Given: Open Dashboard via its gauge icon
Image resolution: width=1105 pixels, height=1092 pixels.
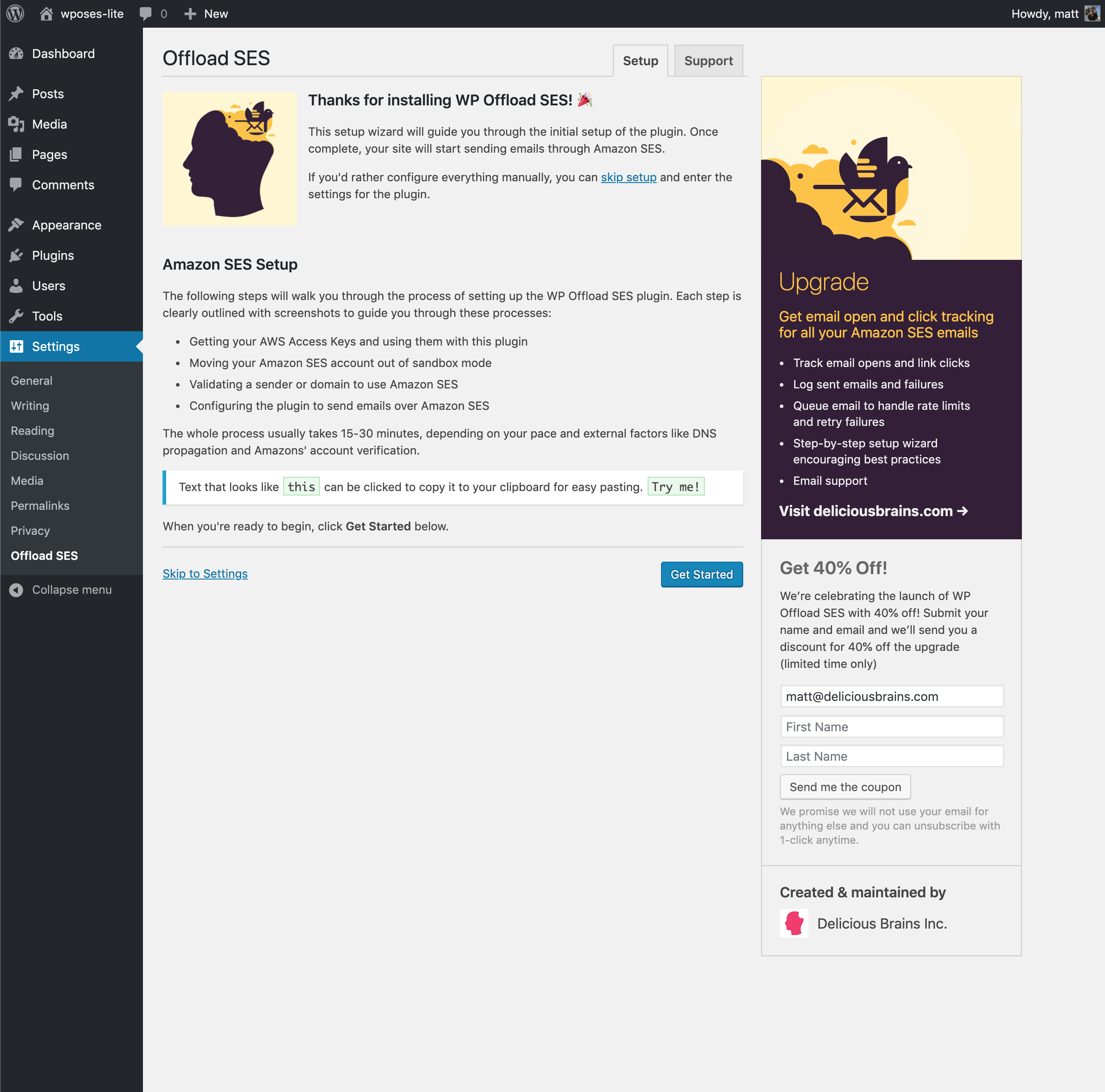Looking at the screenshot, I should pyautogui.click(x=17, y=54).
